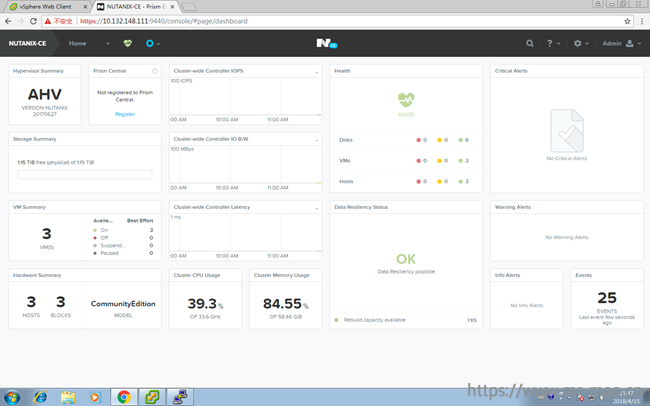The height and width of the screenshot is (406, 650).
Task: Open the Controller IO B/W chart menu
Action: [x=316, y=139]
